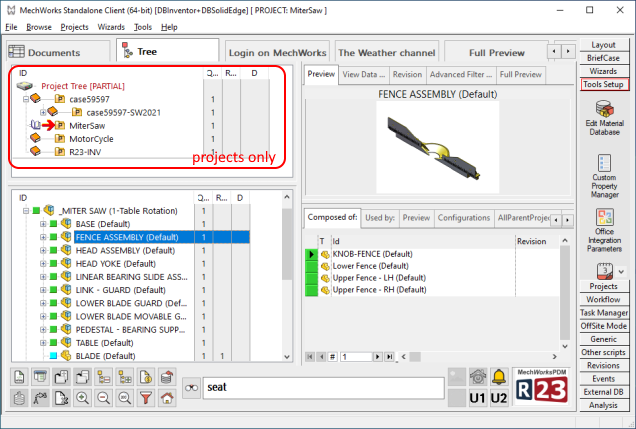Open the Browse menu
Screen dimensions: 636x429
tap(39, 27)
